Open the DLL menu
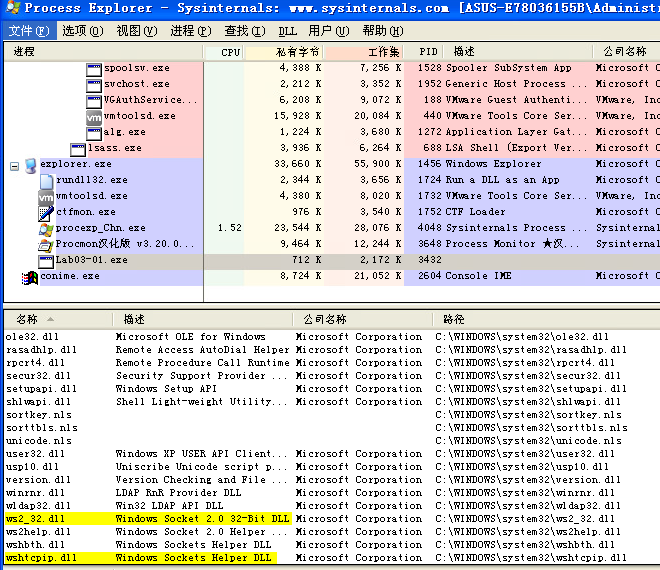 point(287,31)
